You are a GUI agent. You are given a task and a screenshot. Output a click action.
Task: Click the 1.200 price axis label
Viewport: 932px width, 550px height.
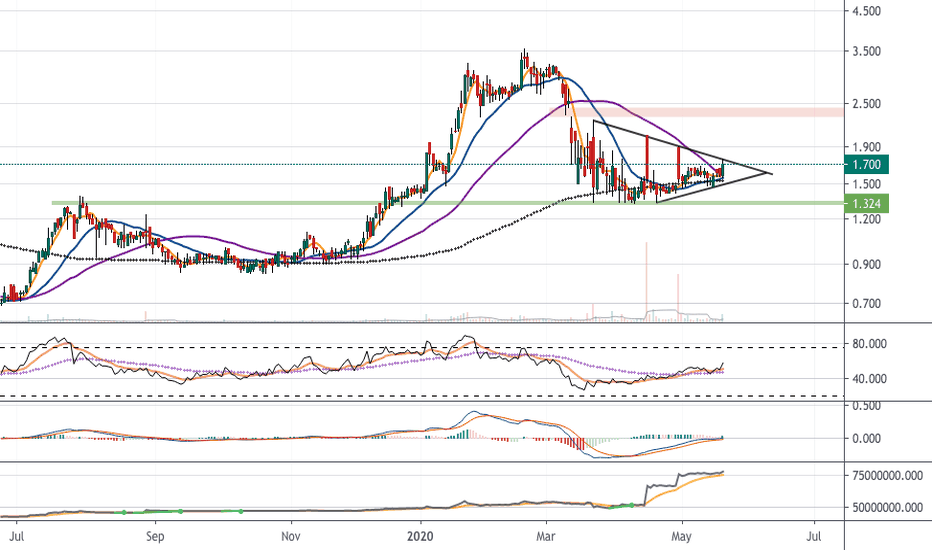[x=867, y=219]
